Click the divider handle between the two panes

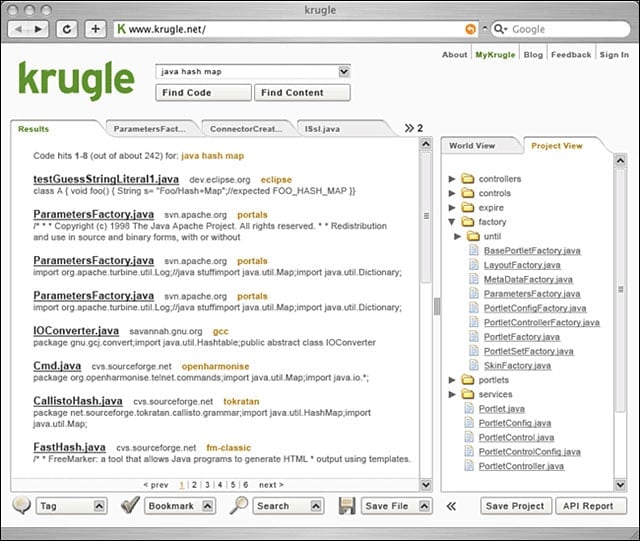click(x=437, y=306)
